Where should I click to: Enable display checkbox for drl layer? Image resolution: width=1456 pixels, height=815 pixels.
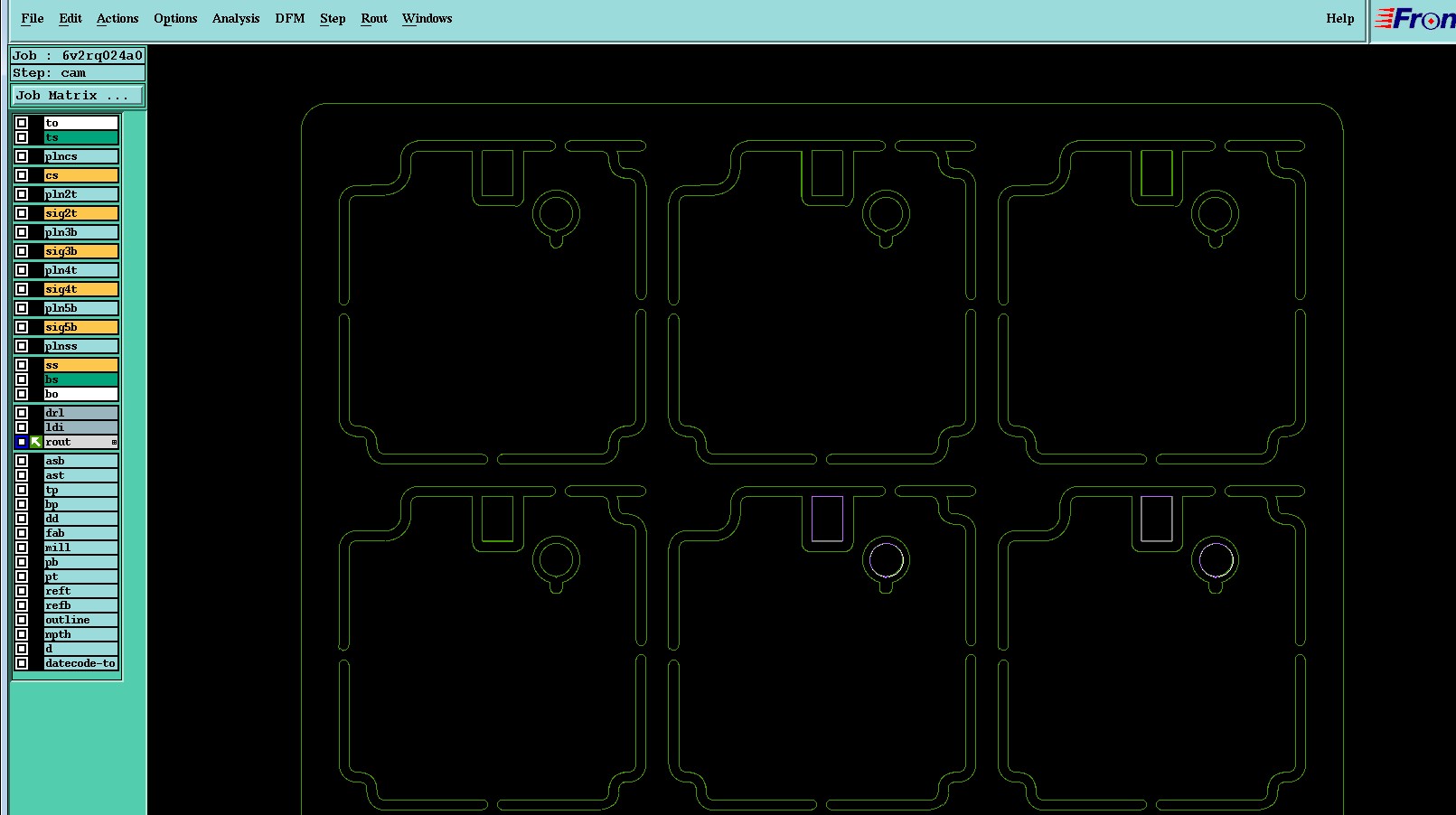pos(22,413)
